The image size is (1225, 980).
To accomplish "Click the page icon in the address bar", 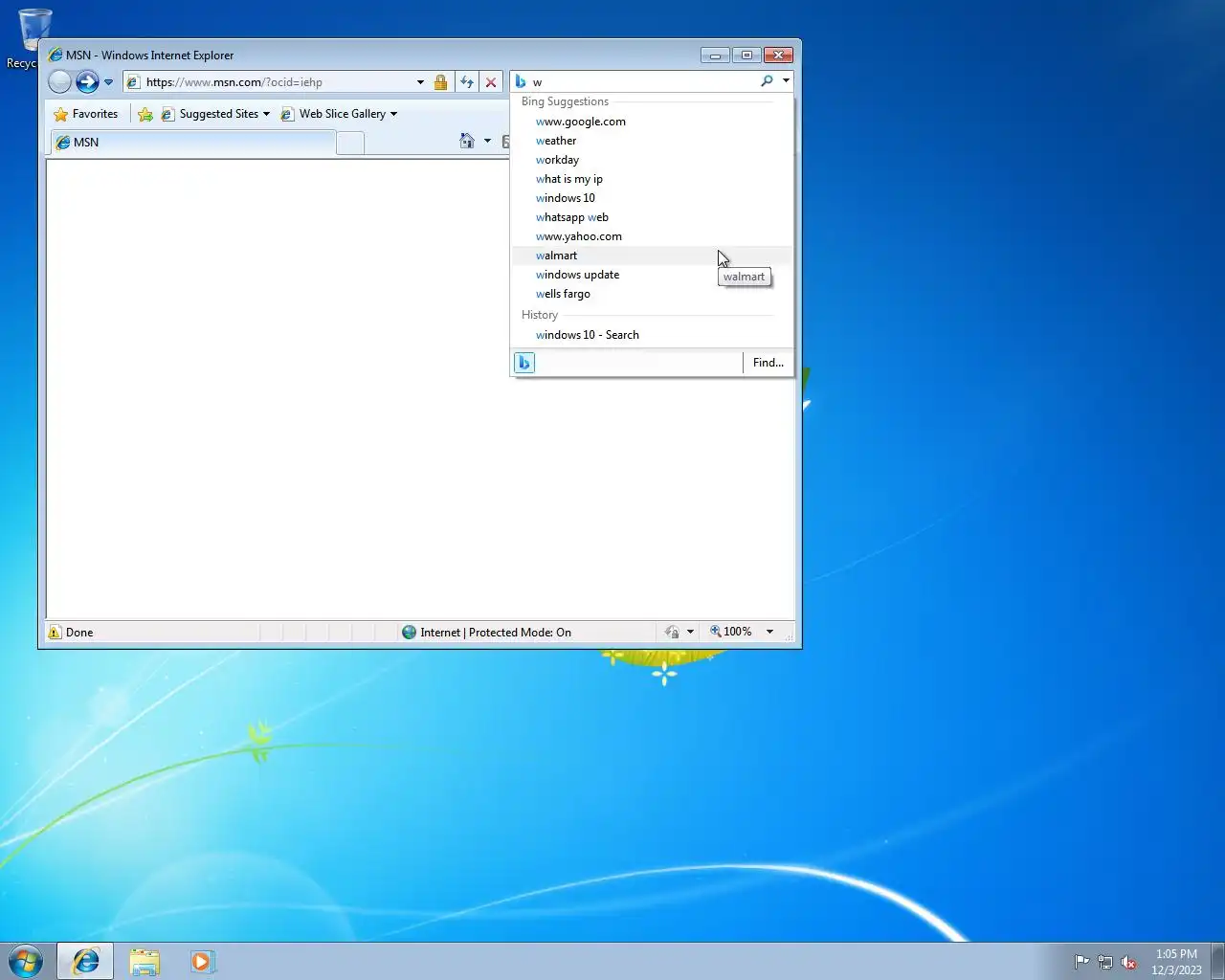I will tap(134, 82).
